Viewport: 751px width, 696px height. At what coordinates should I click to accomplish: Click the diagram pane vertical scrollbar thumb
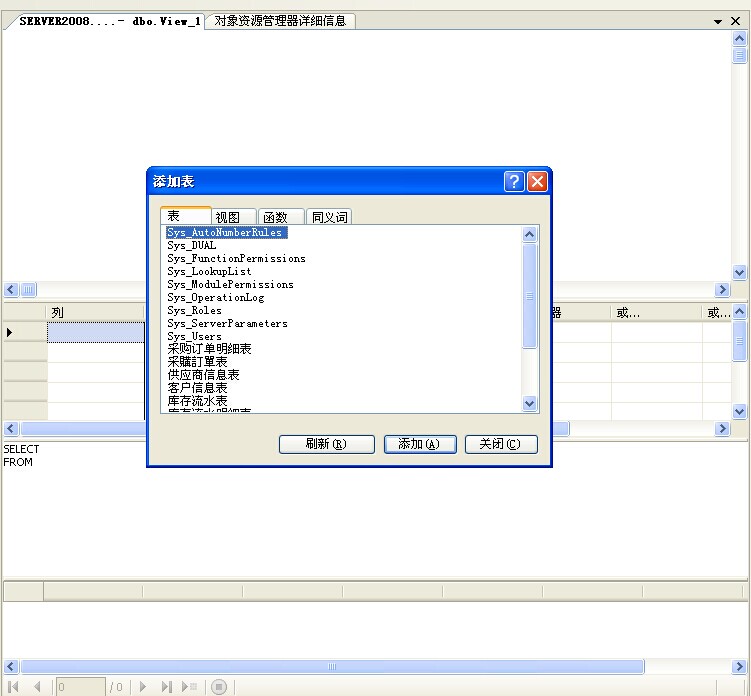pyautogui.click(x=740, y=56)
